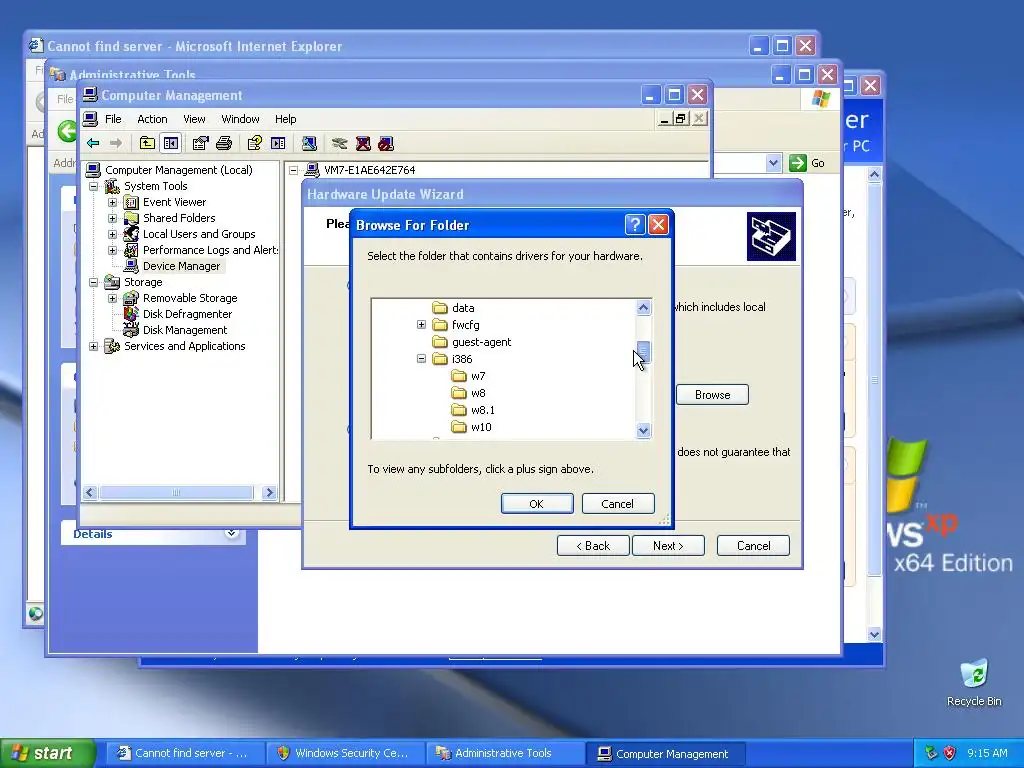Expand Performance Logs and Alerts node
The width and height of the screenshot is (1024, 768).
[112, 250]
